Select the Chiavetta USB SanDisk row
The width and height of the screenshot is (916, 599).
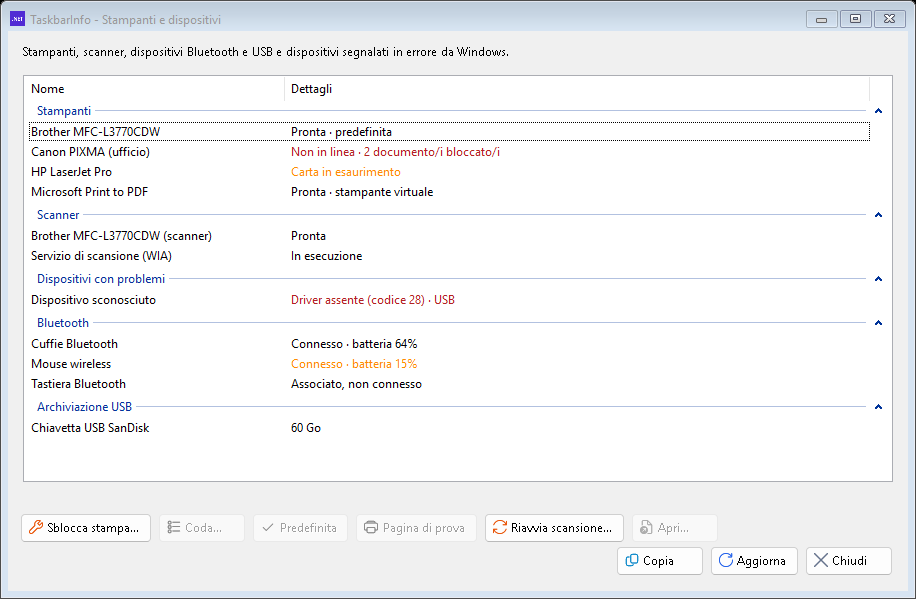point(449,428)
